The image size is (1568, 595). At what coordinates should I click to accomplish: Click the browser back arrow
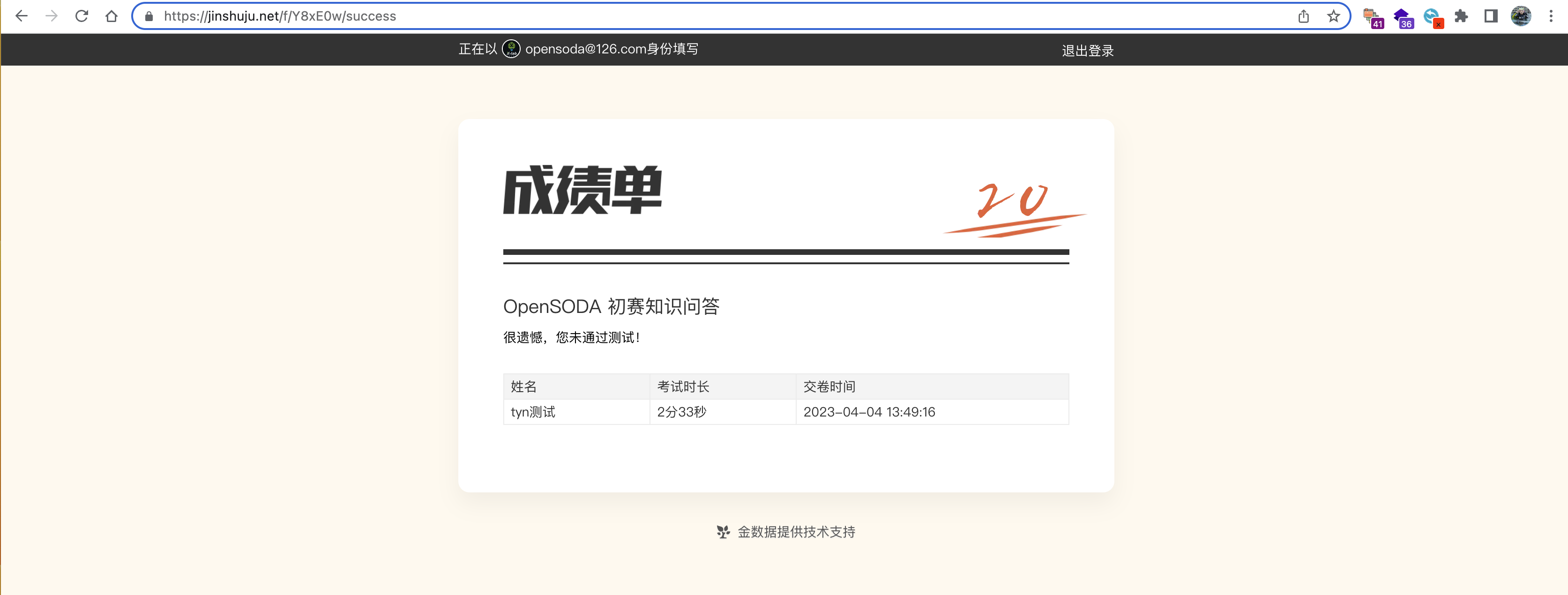[x=21, y=16]
